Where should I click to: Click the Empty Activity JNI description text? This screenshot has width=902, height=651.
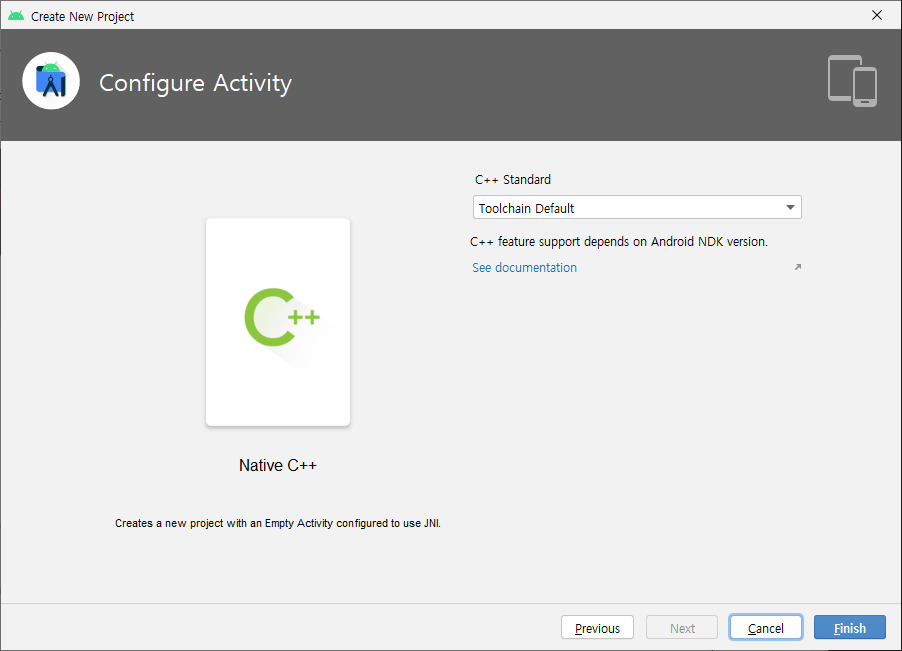(x=278, y=523)
